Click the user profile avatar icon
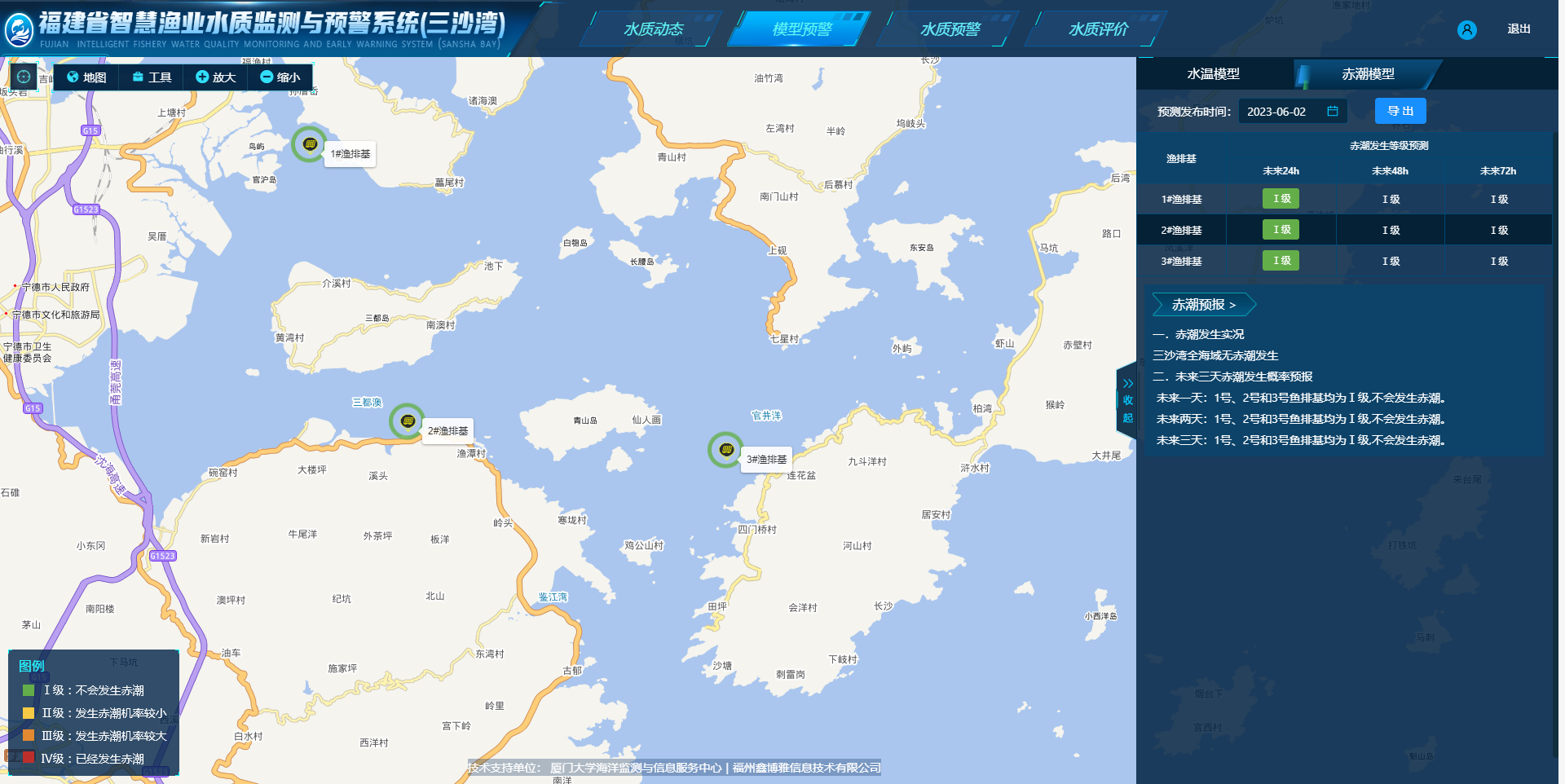 1466,30
